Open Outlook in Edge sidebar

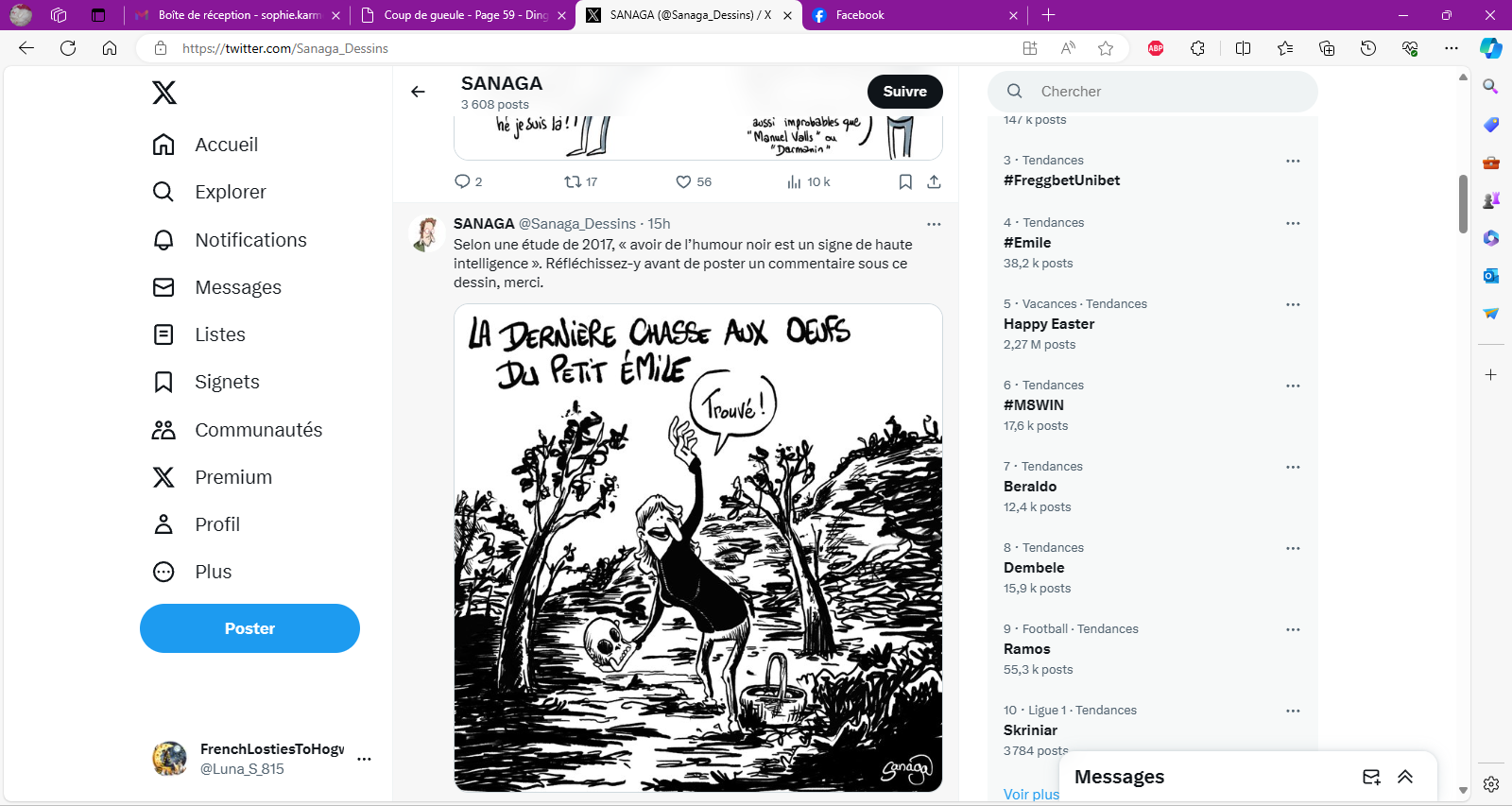[1491, 276]
